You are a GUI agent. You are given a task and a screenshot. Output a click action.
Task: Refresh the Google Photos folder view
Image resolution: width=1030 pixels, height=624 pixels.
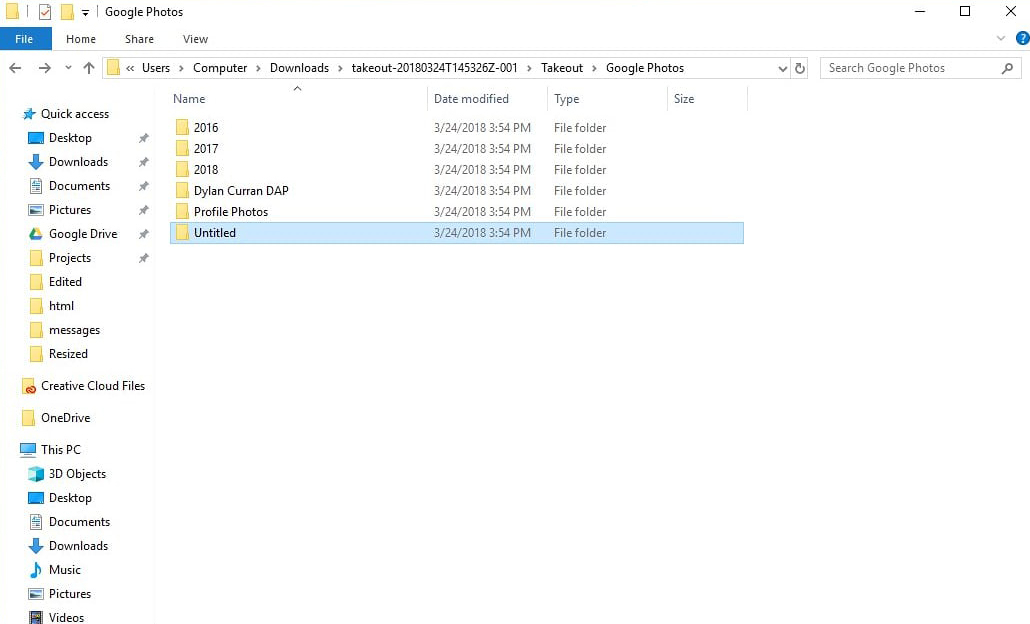pos(799,68)
